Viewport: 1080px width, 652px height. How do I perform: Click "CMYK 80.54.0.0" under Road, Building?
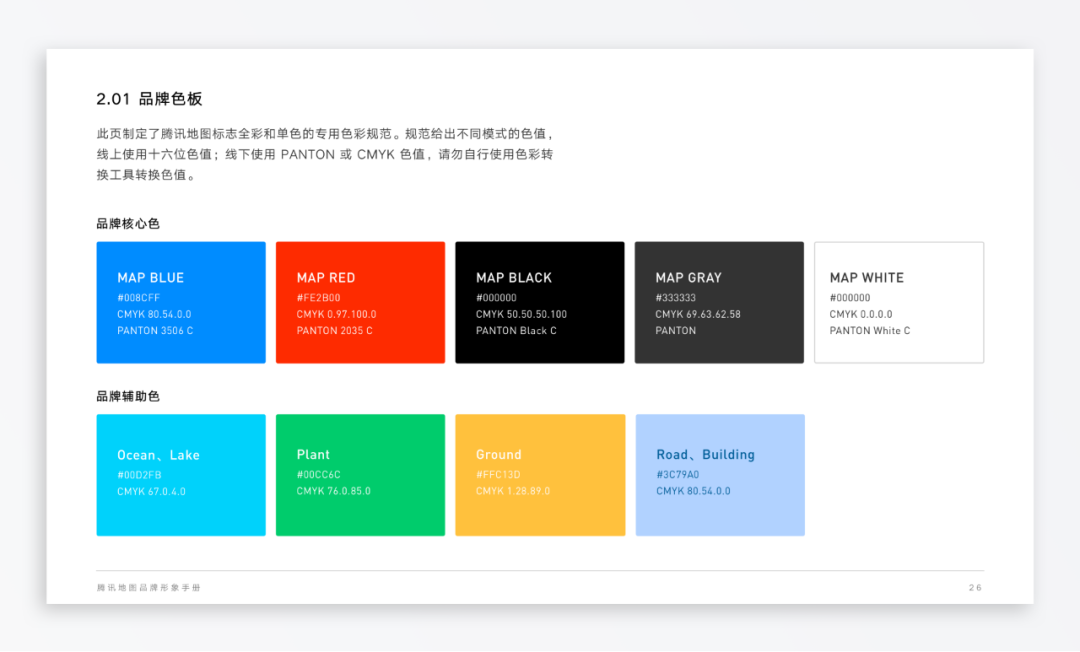[x=694, y=492]
